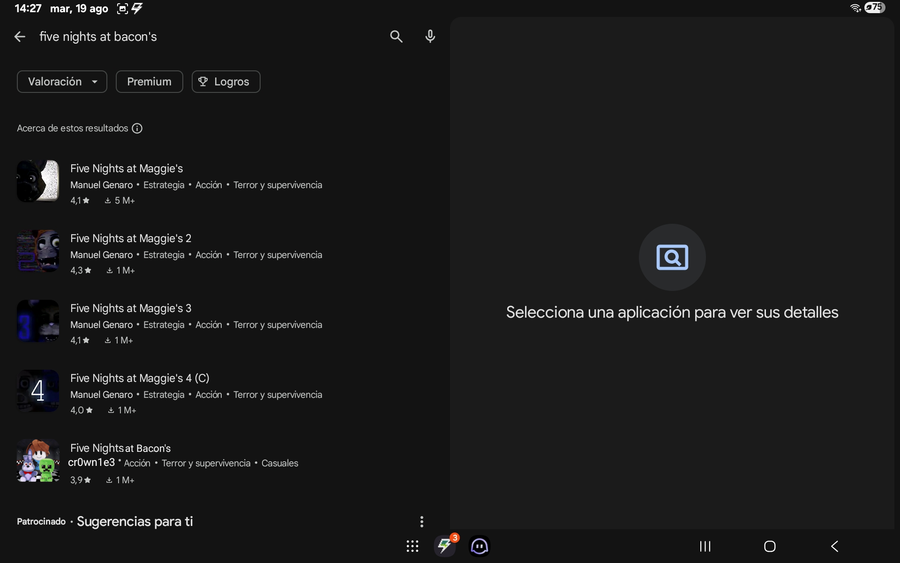Tap the screen-capture indicator icon in status bar
This screenshot has height=563, width=900.
122,9
